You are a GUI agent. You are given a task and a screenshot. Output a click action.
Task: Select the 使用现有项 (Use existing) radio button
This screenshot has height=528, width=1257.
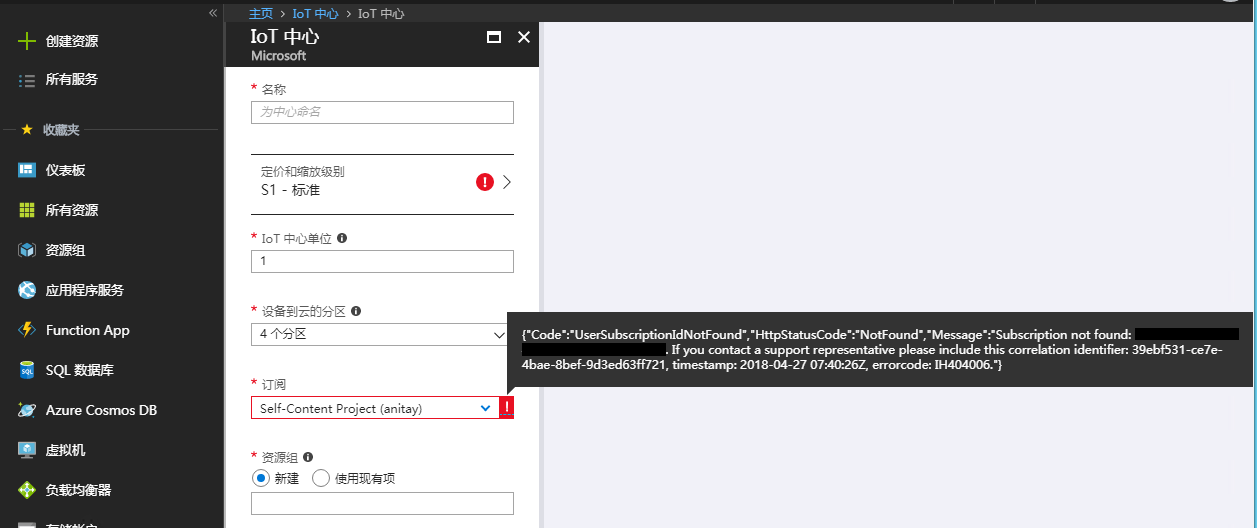click(x=321, y=478)
